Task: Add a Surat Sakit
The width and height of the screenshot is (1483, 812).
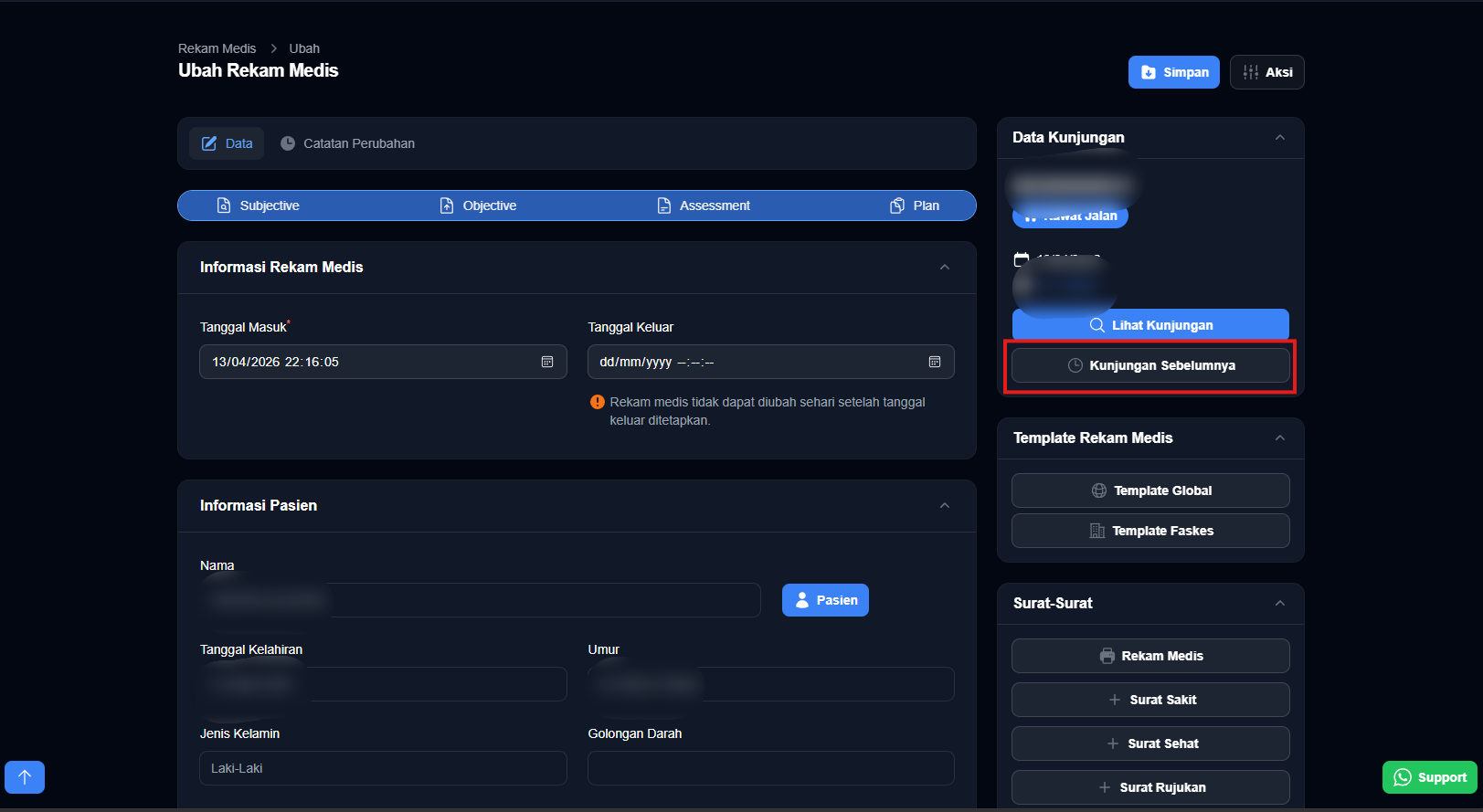Action: 1150,700
